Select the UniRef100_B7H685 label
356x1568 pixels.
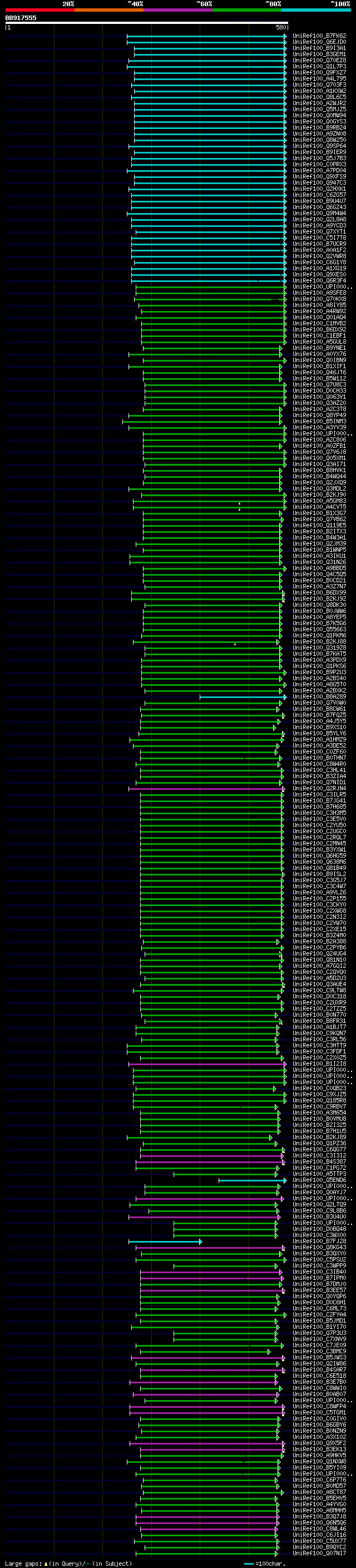[319, 807]
